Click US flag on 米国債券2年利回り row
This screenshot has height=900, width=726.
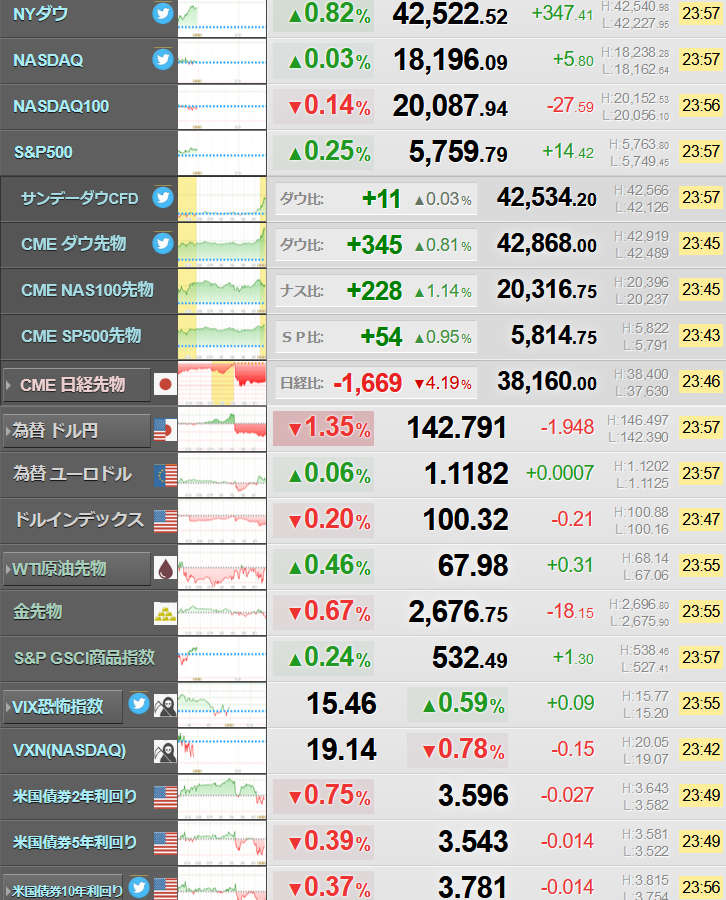pyautogui.click(x=165, y=797)
